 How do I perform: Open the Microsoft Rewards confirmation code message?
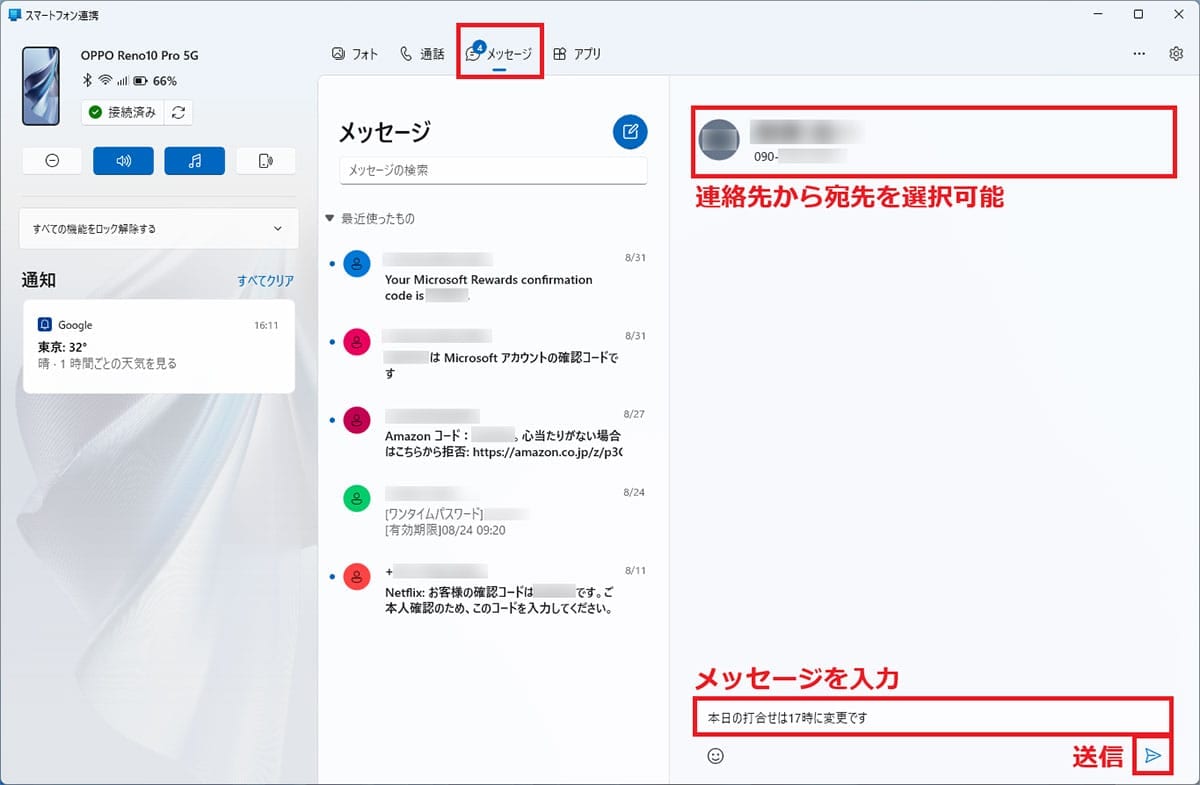click(x=490, y=278)
